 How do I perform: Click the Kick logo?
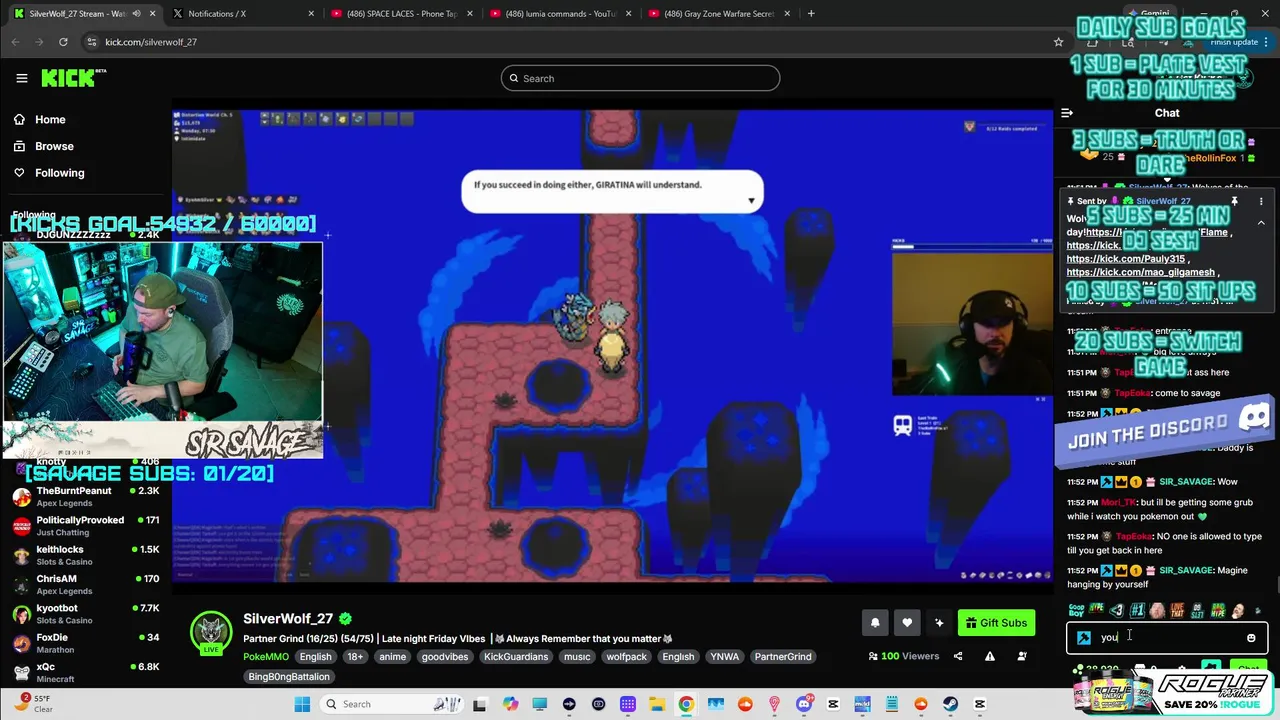(73, 78)
